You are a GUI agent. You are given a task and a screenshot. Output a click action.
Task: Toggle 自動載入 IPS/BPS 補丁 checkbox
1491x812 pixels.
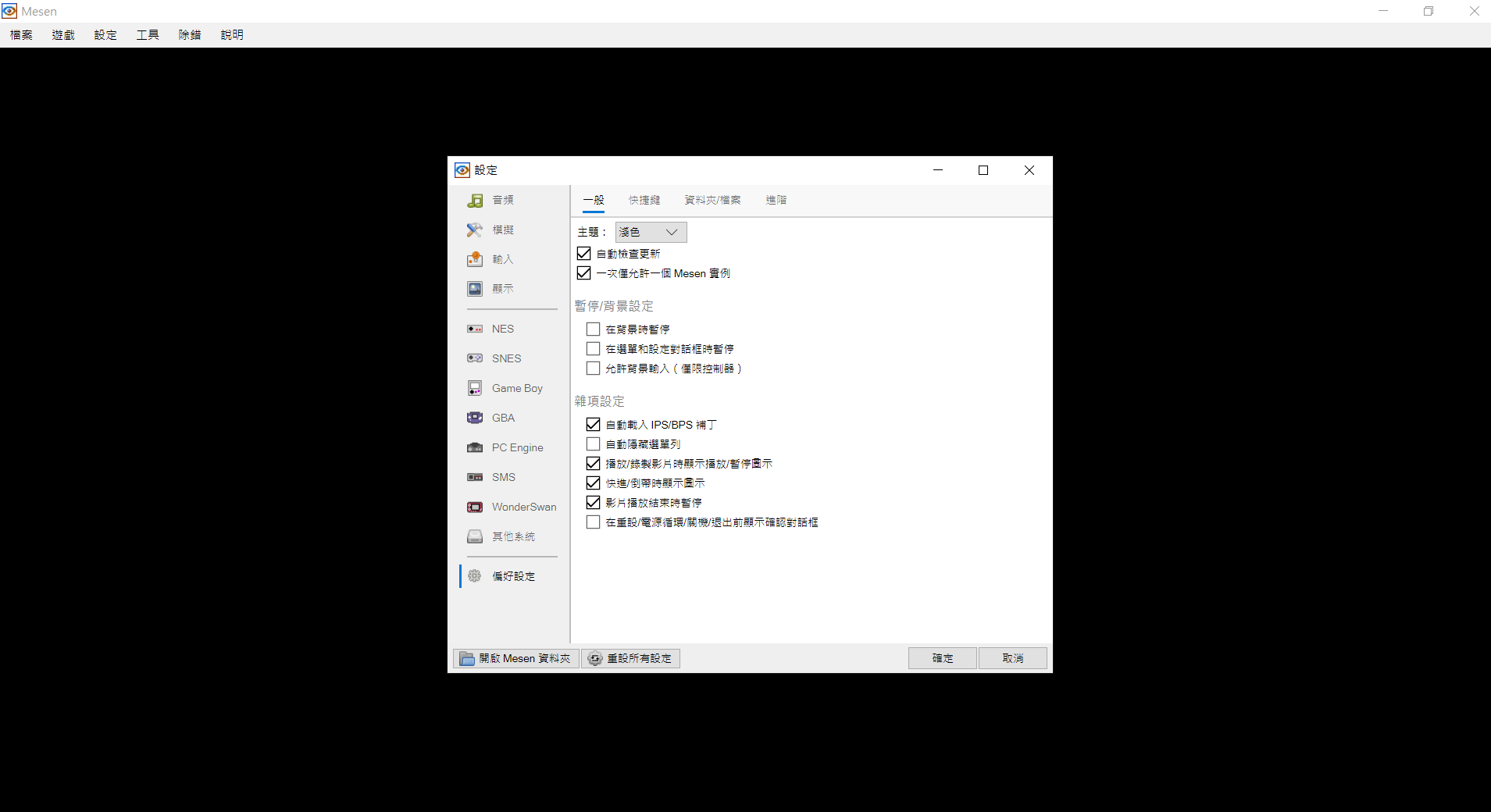click(594, 425)
